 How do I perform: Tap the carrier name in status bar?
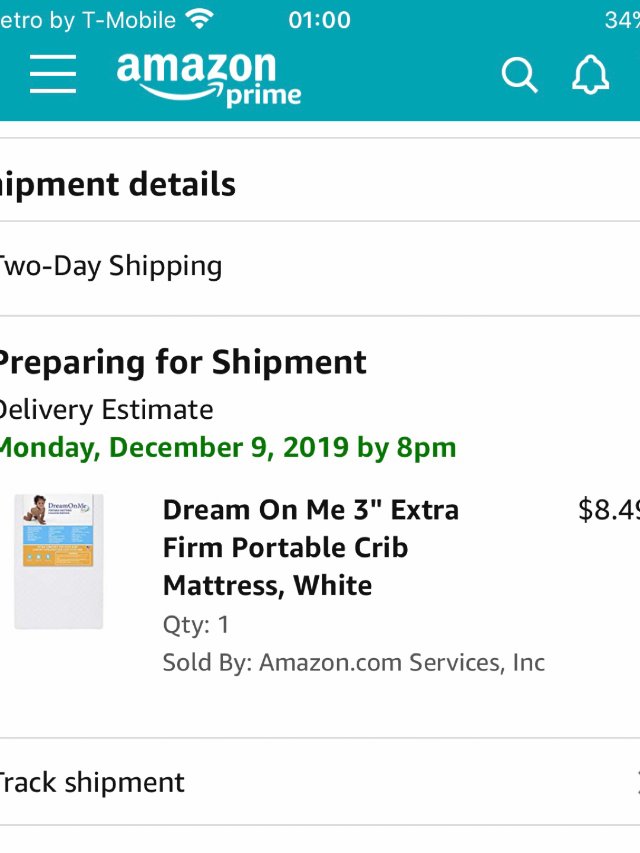(88, 19)
